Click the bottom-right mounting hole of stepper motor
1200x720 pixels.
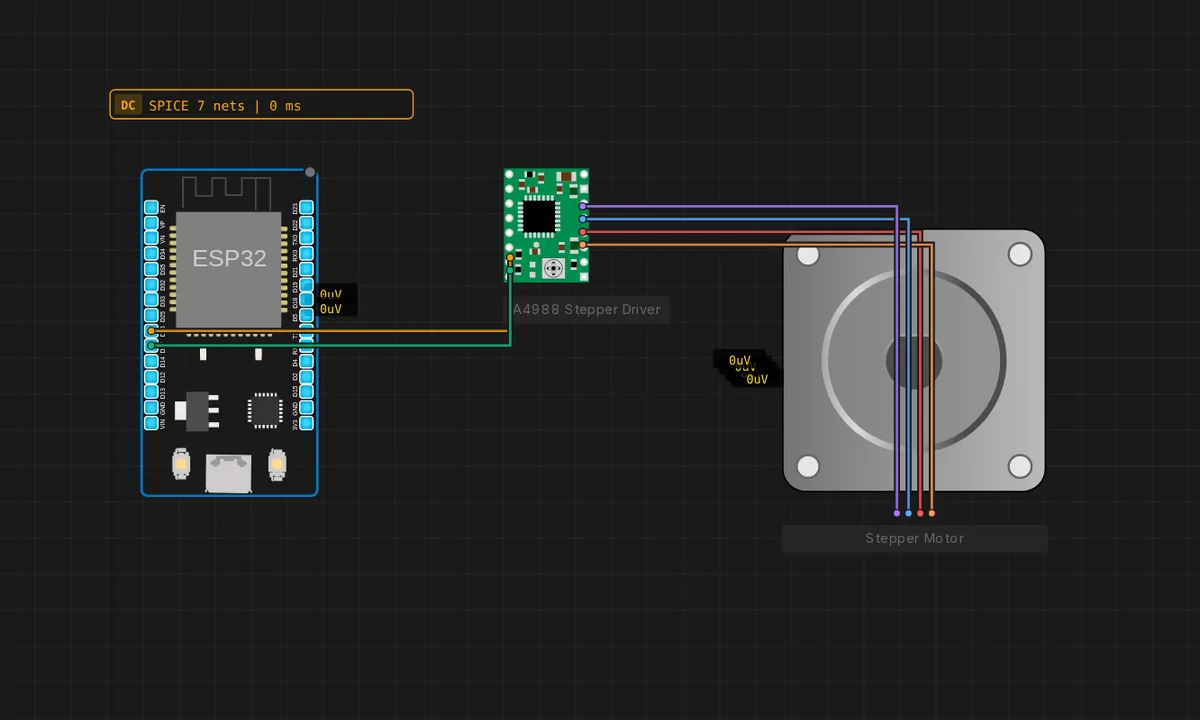(1020, 466)
